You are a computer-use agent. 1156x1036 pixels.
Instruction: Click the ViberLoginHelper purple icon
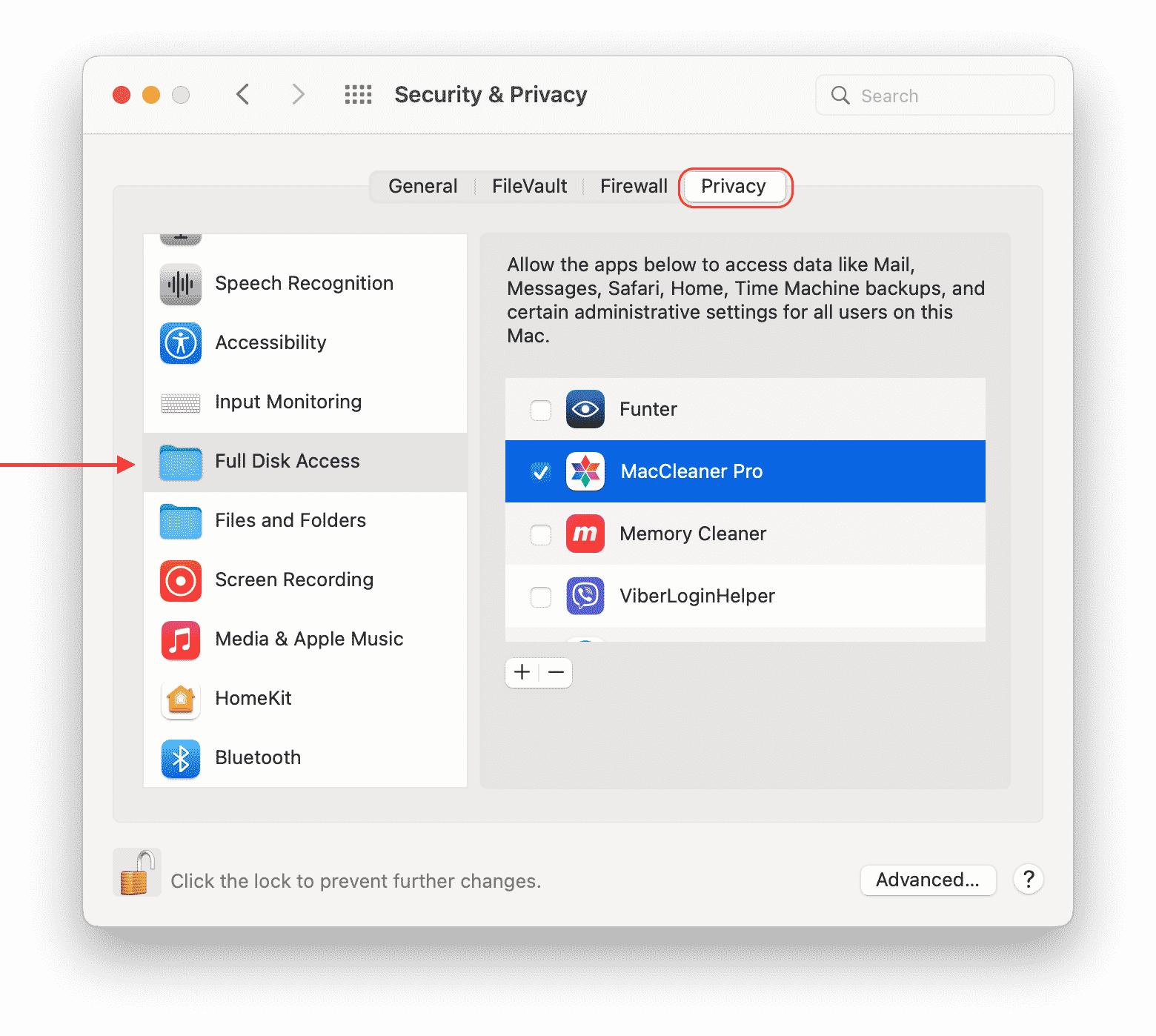[x=585, y=596]
